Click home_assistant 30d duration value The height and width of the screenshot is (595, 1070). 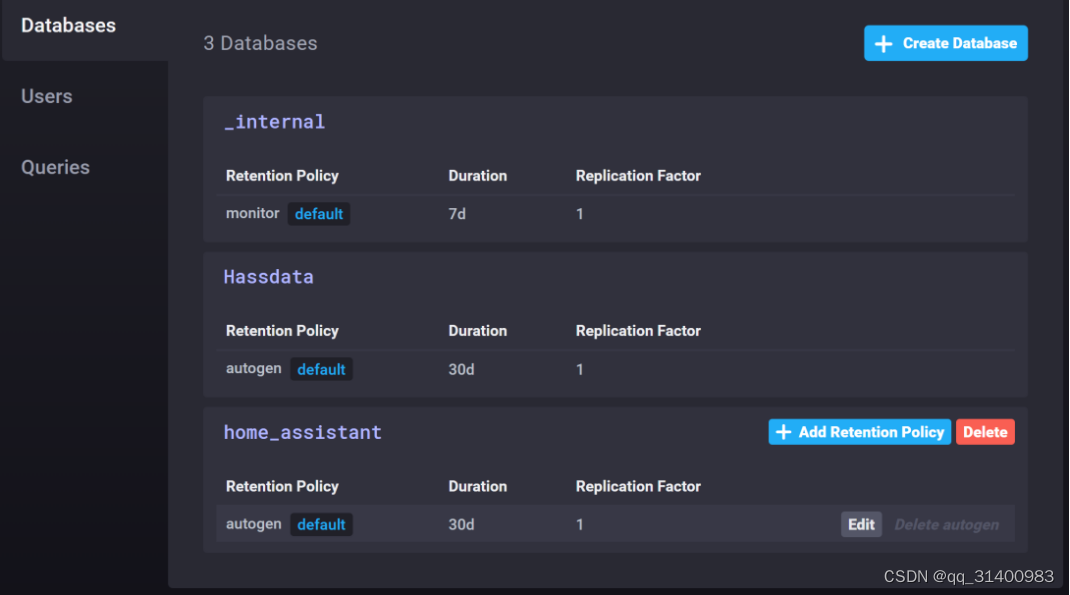coord(461,525)
